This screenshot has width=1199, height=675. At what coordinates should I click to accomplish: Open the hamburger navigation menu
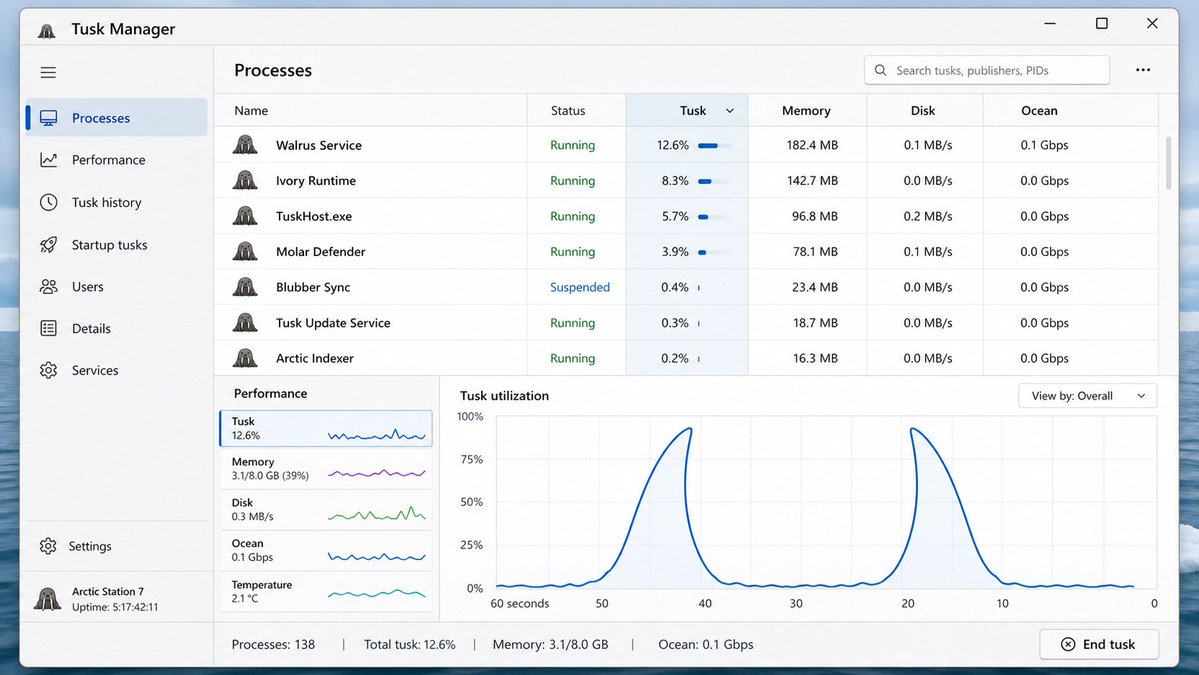tap(48, 73)
